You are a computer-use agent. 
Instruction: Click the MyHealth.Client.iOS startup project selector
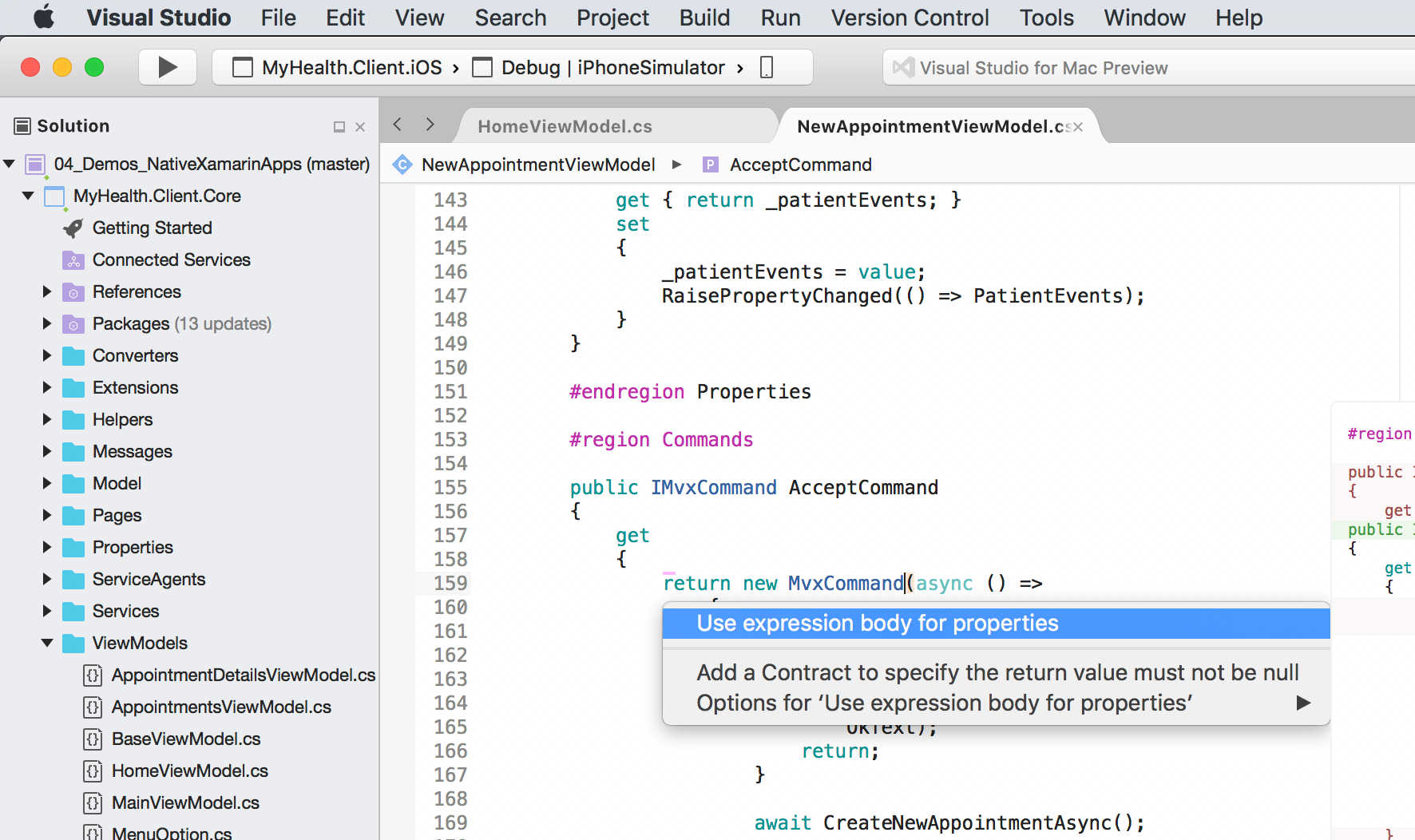coord(351,68)
